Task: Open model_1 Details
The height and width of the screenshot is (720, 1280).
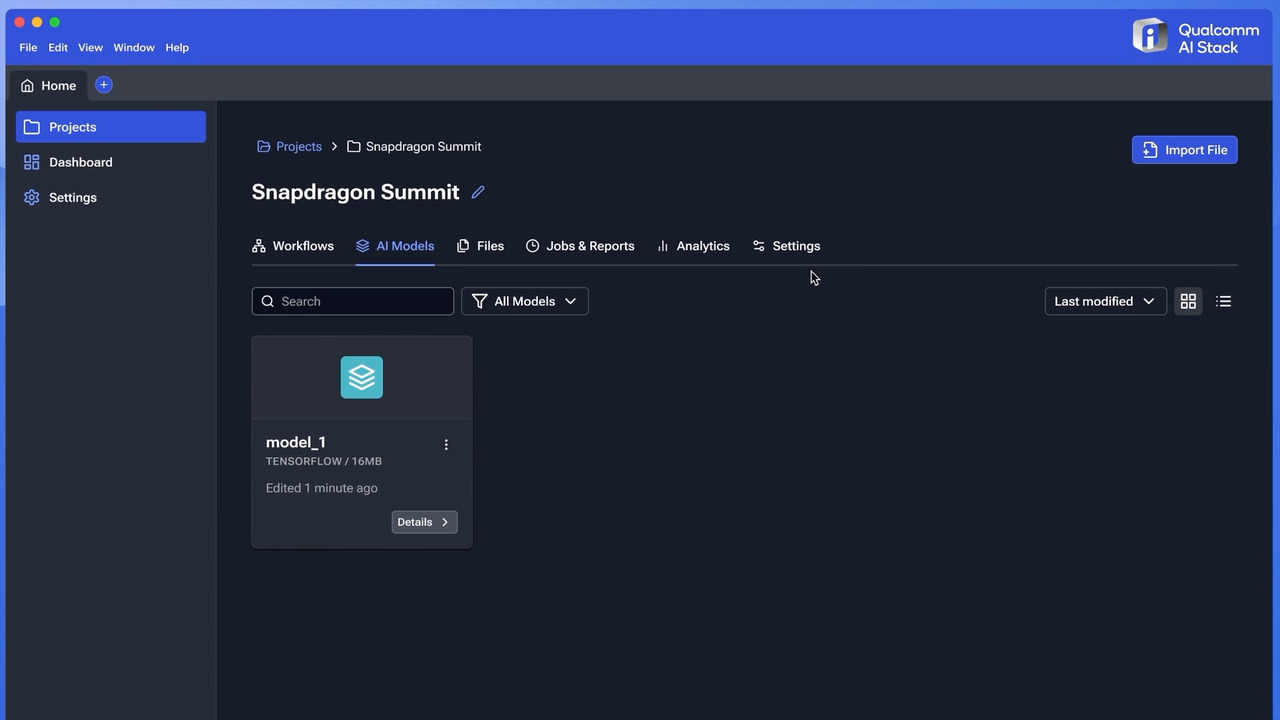Action: [x=424, y=522]
